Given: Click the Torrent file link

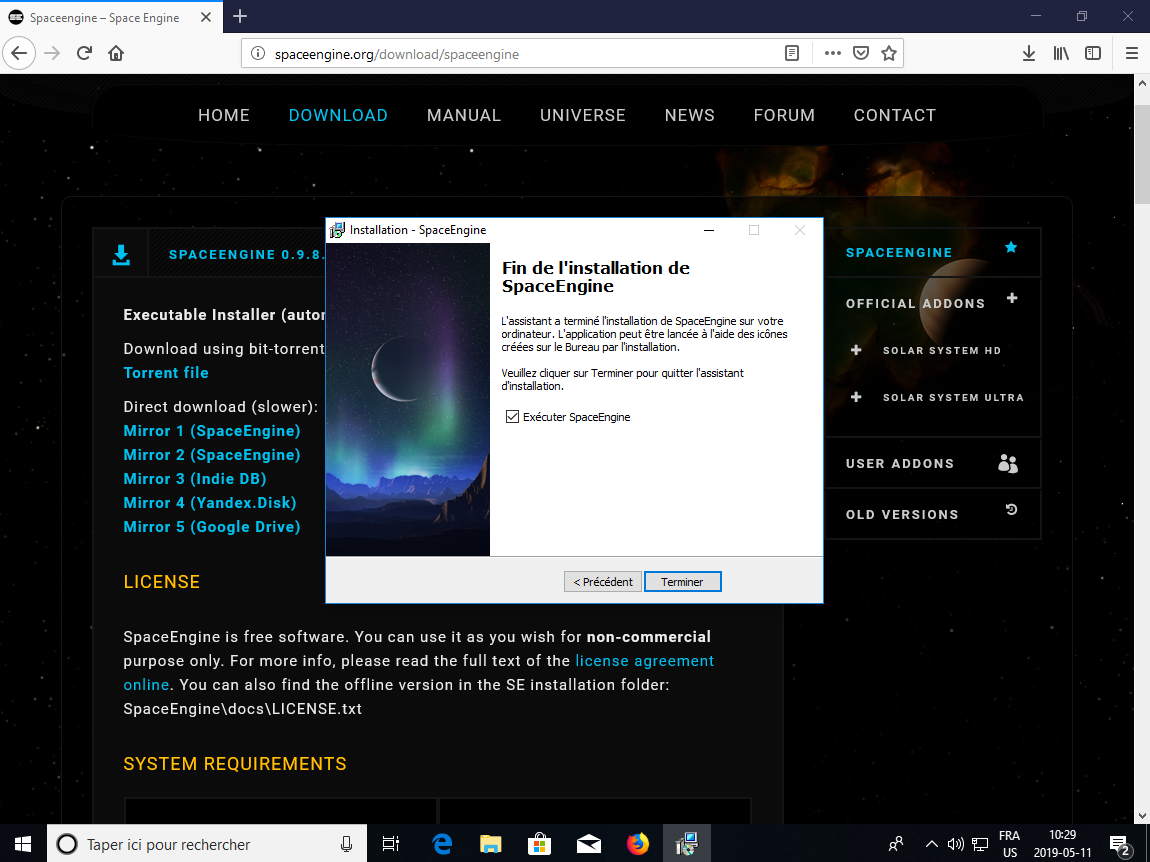Looking at the screenshot, I should (x=166, y=373).
